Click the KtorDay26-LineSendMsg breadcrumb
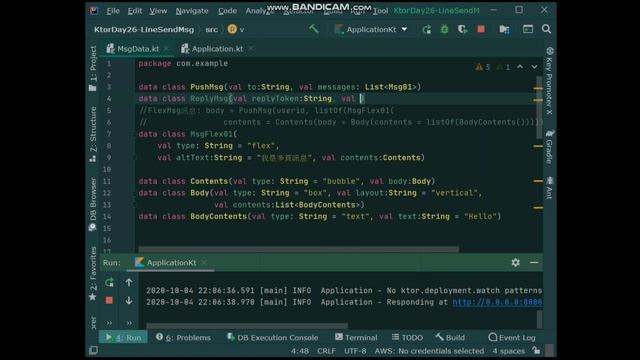 click(x=144, y=29)
